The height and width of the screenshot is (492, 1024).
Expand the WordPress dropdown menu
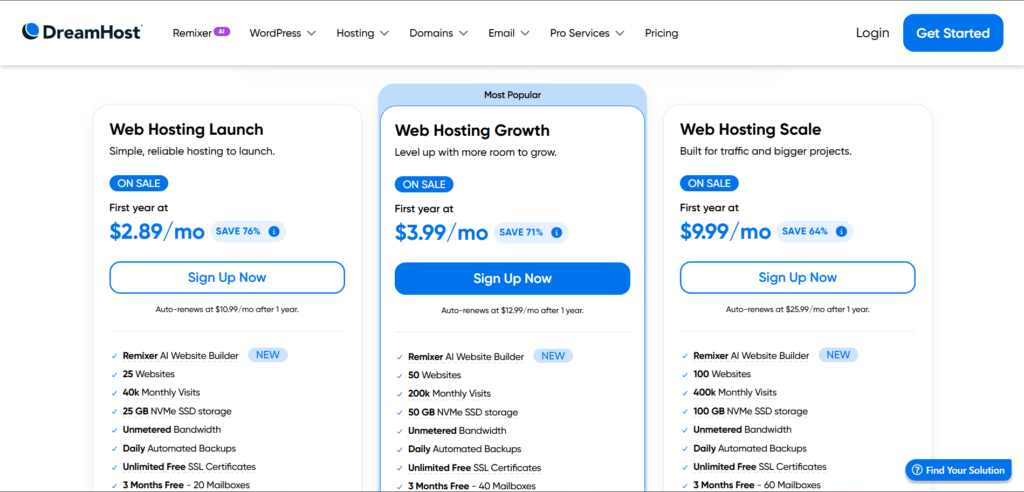282,33
